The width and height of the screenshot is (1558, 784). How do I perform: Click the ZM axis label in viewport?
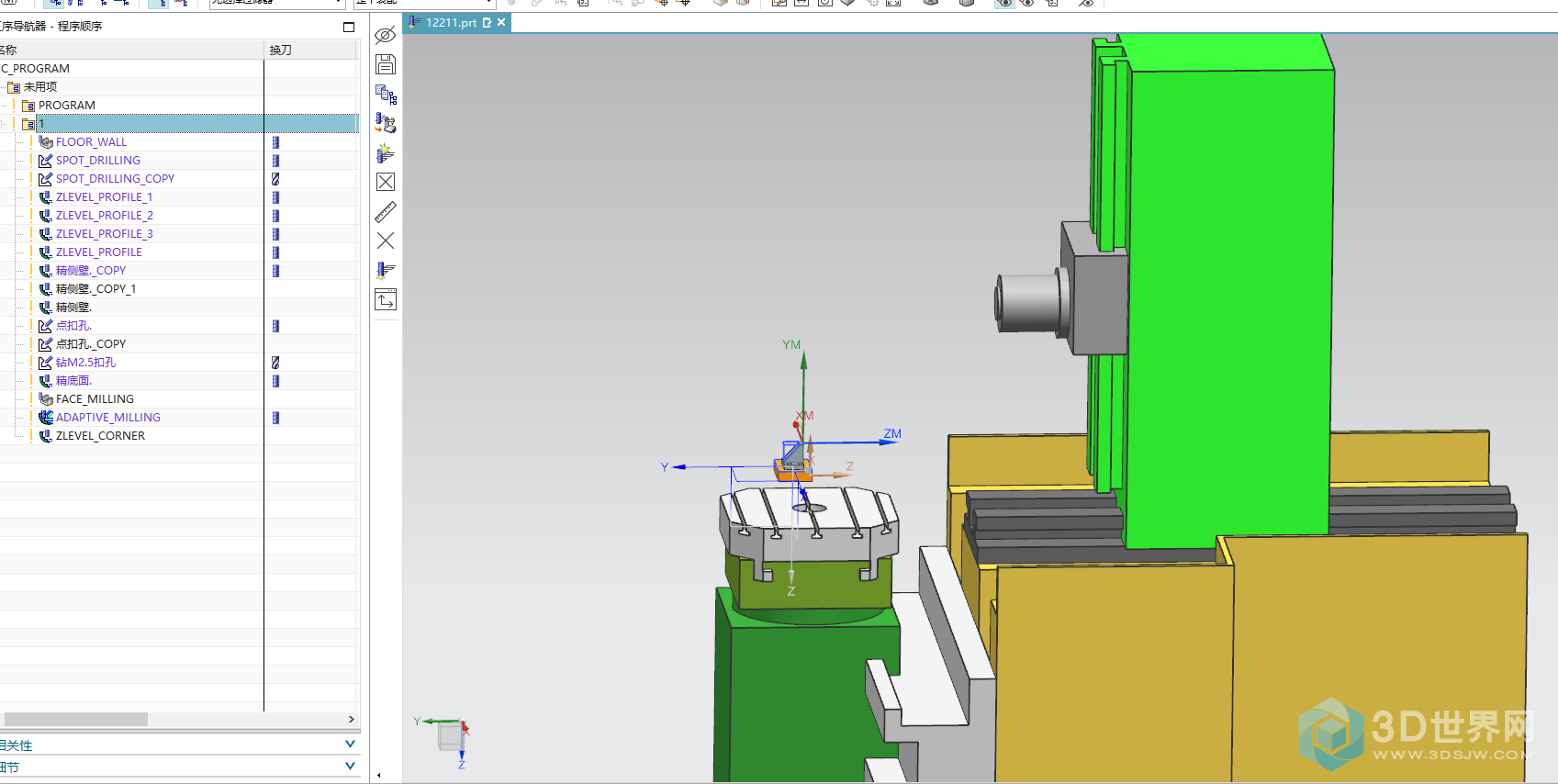pyautogui.click(x=892, y=434)
